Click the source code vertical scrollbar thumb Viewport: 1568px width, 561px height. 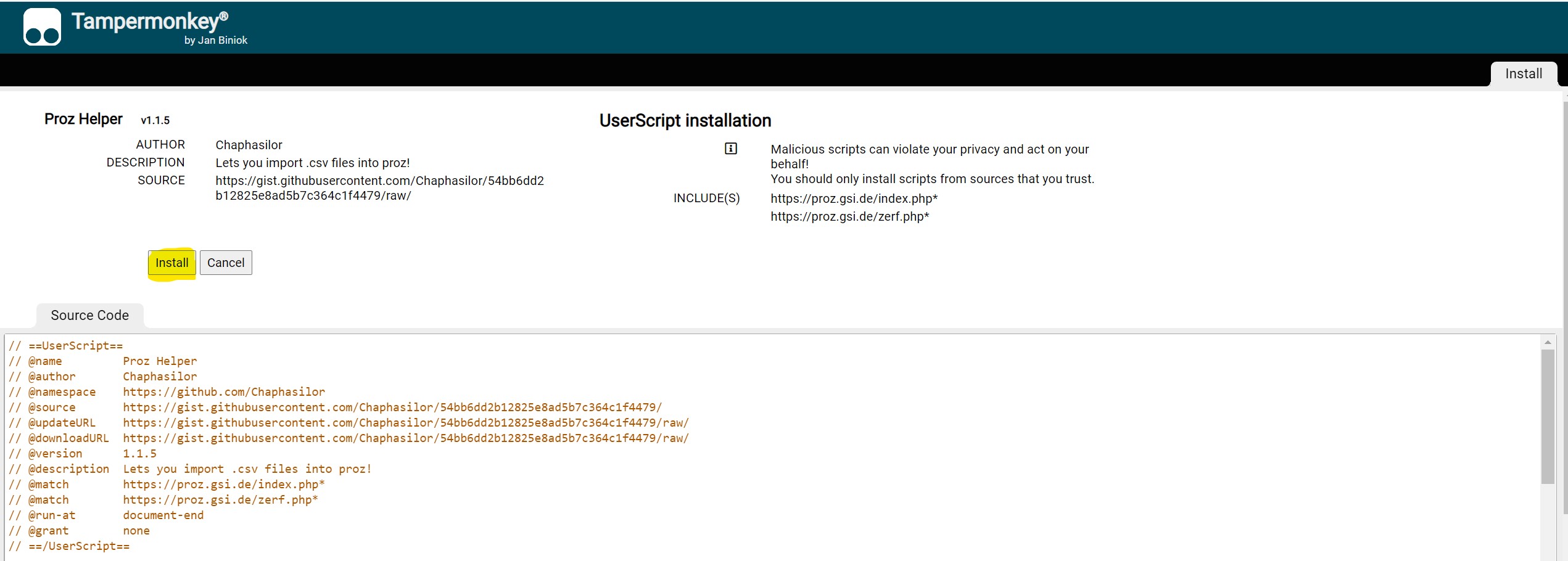click(x=1548, y=417)
